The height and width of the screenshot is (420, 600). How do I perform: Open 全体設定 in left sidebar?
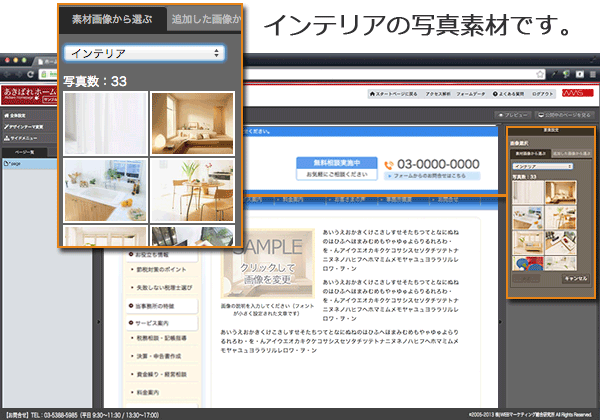(x=20, y=115)
